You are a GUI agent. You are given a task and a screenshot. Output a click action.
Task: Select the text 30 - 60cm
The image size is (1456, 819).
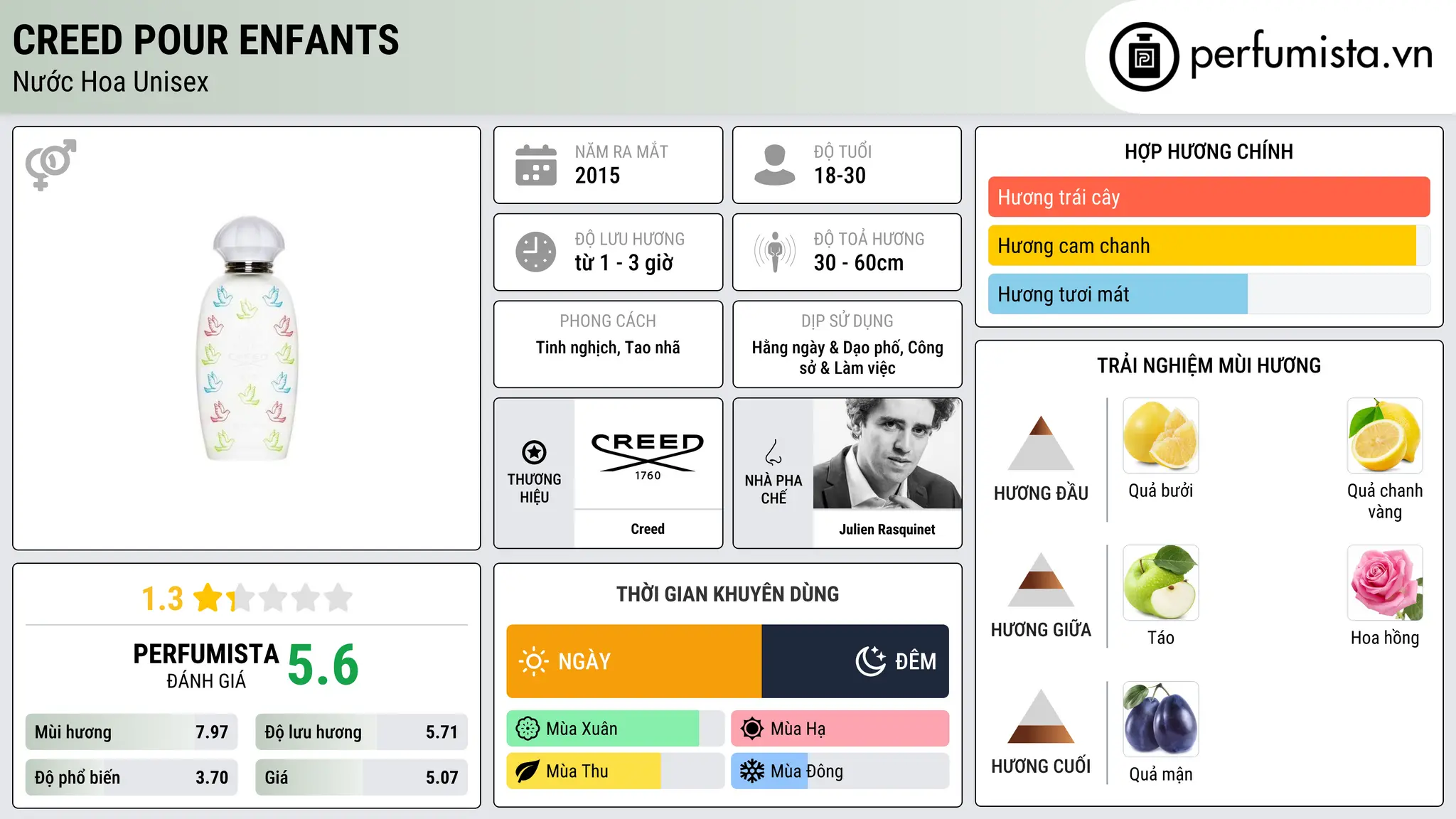pos(859,263)
